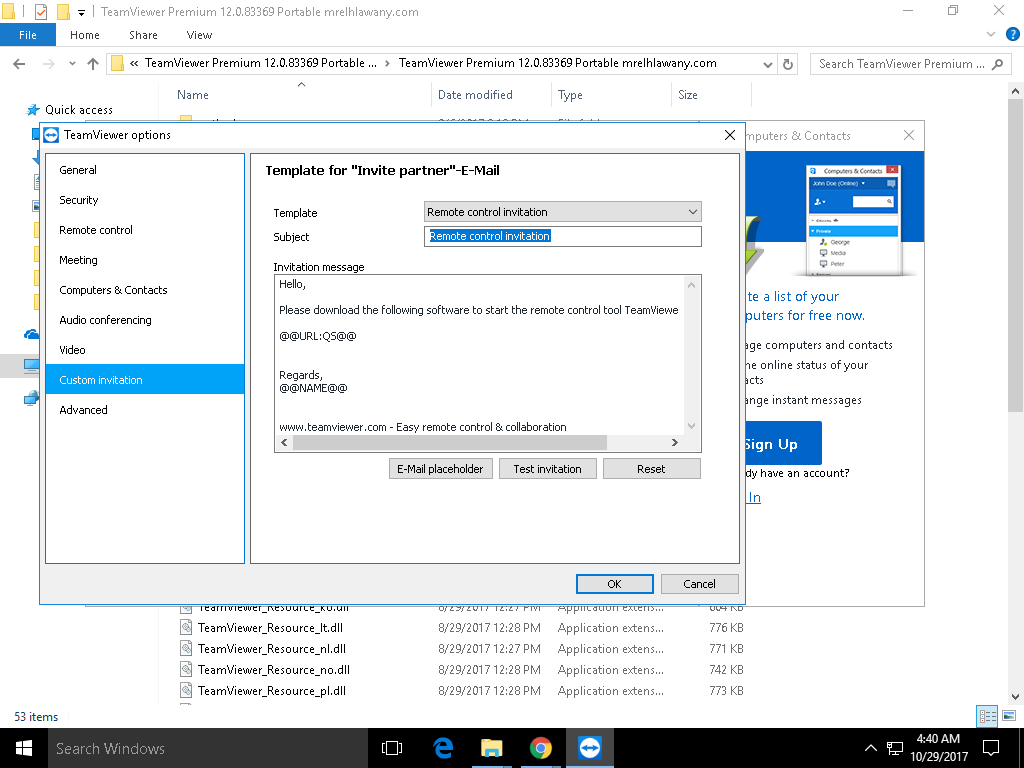This screenshot has width=1024, height=768.
Task: Open the Advanced options category
Action: [x=83, y=410]
